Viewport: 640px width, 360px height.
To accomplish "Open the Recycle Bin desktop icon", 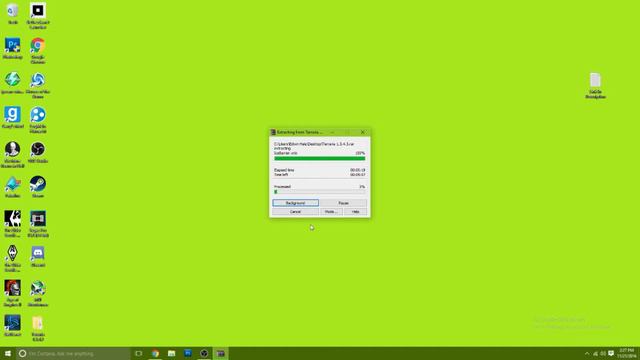I will click(13, 13).
